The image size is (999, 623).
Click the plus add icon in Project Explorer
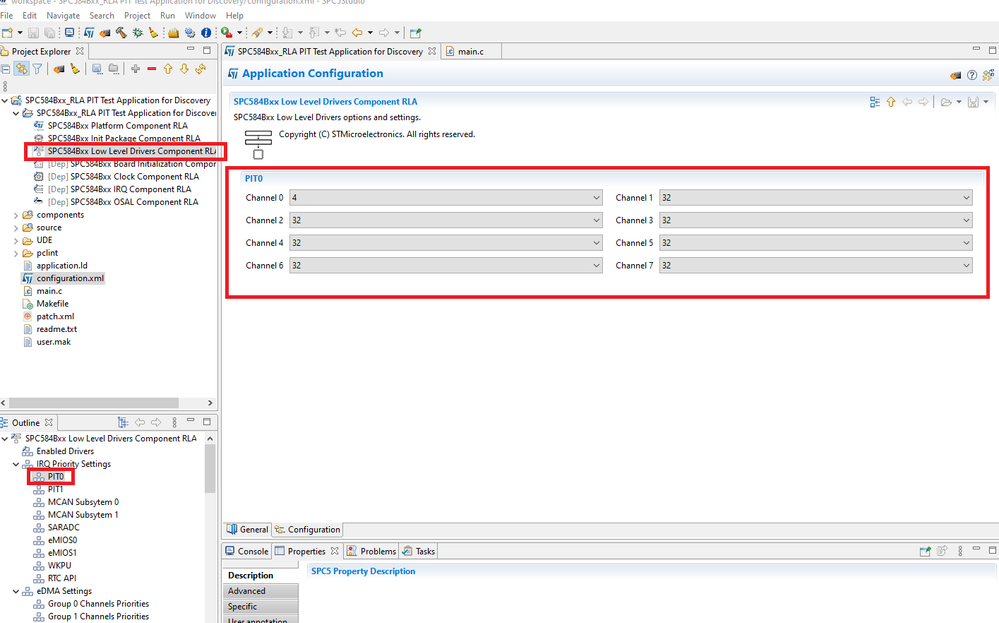point(135,69)
